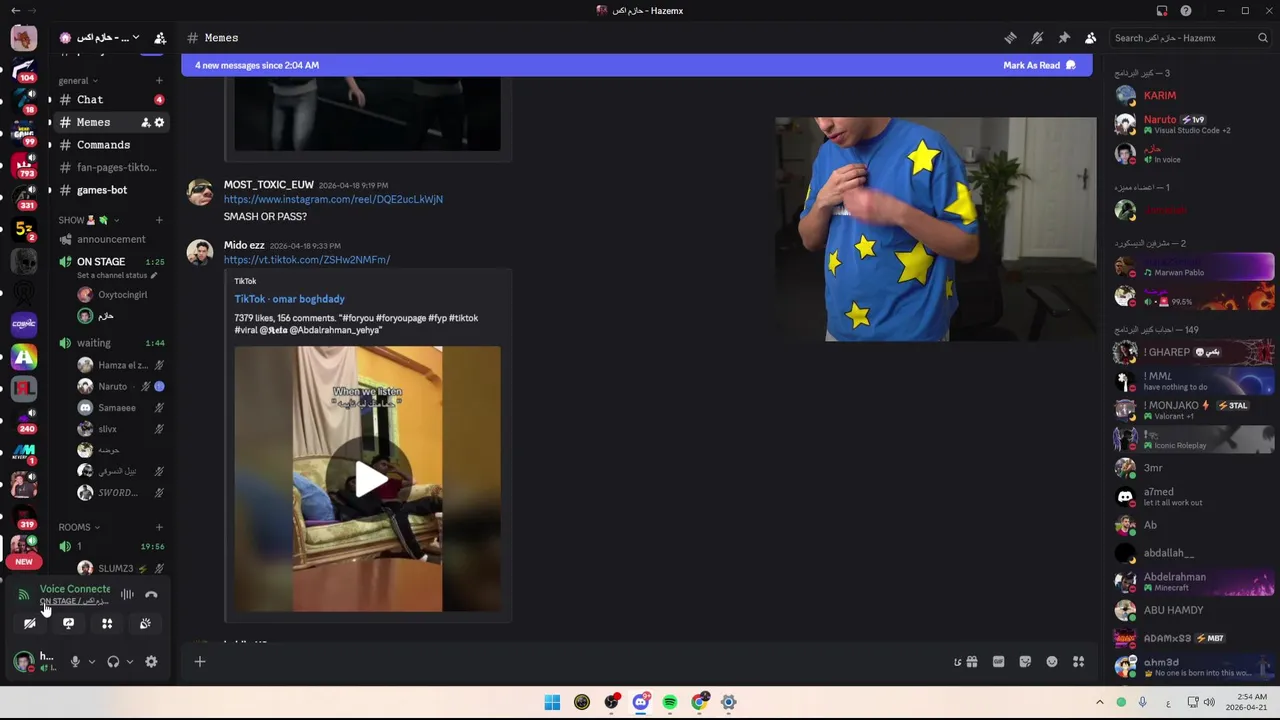The height and width of the screenshot is (720, 1280).
Task: Open Abdelrahman member playing Minecraft
Action: pos(1193,582)
